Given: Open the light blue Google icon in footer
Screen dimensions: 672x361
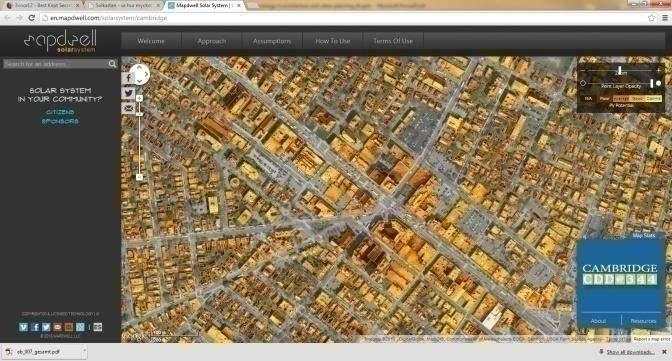Looking at the screenshot, I should pyautogui.click(x=80, y=327).
